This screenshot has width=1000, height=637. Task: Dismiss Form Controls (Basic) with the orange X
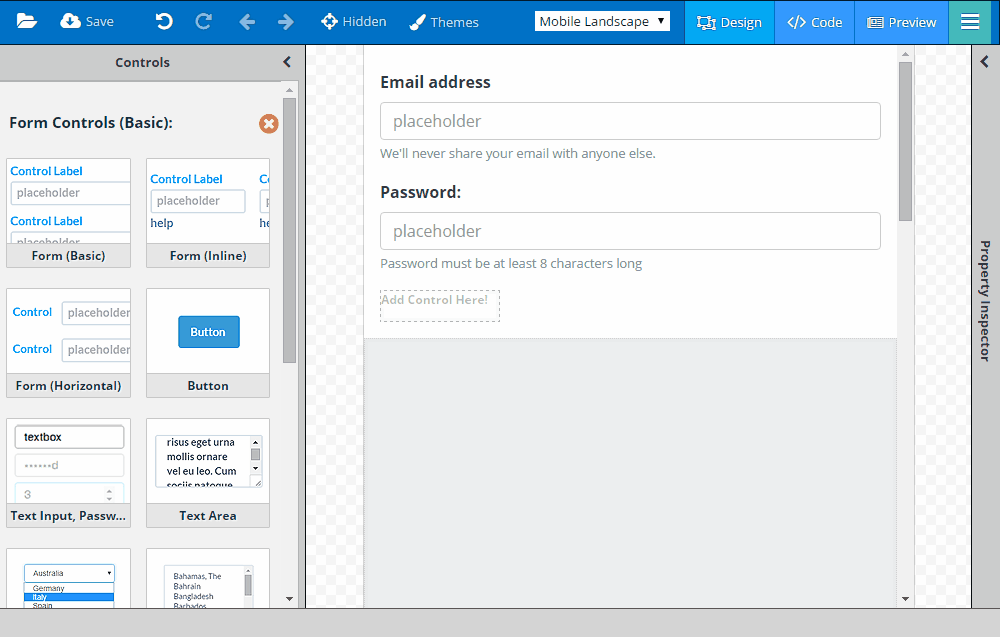268,123
